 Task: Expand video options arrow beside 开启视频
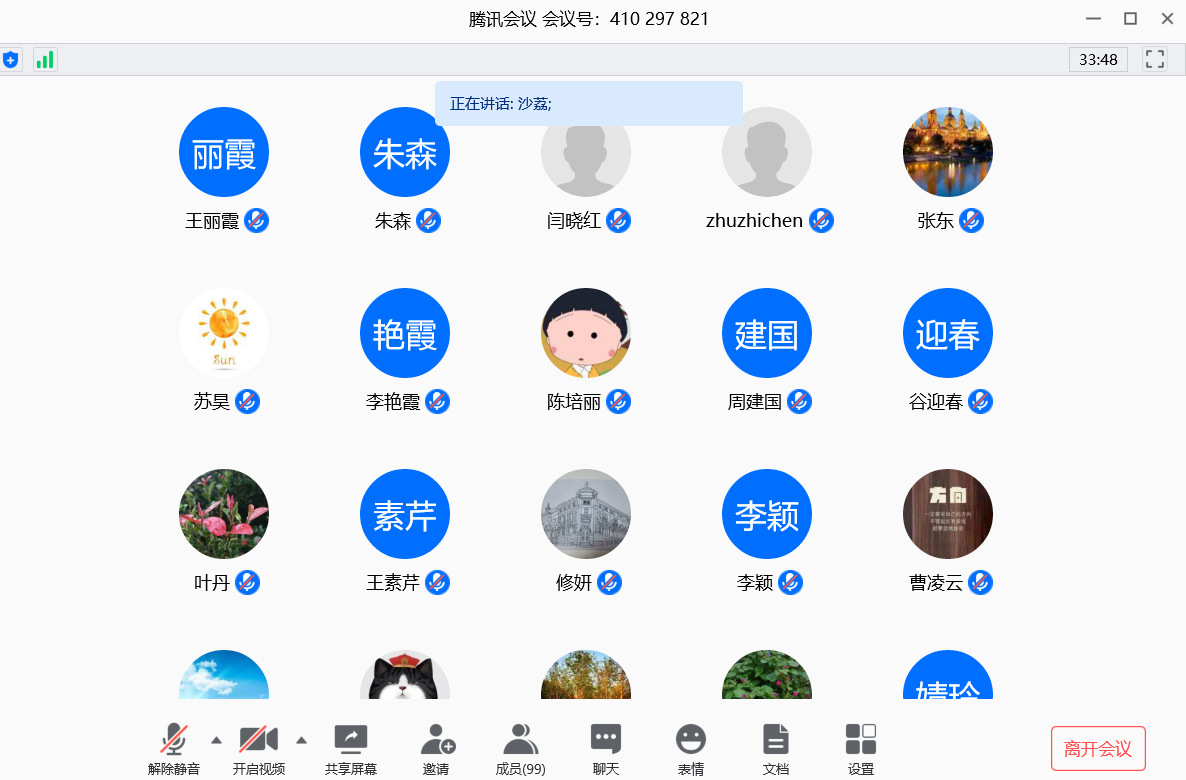301,740
